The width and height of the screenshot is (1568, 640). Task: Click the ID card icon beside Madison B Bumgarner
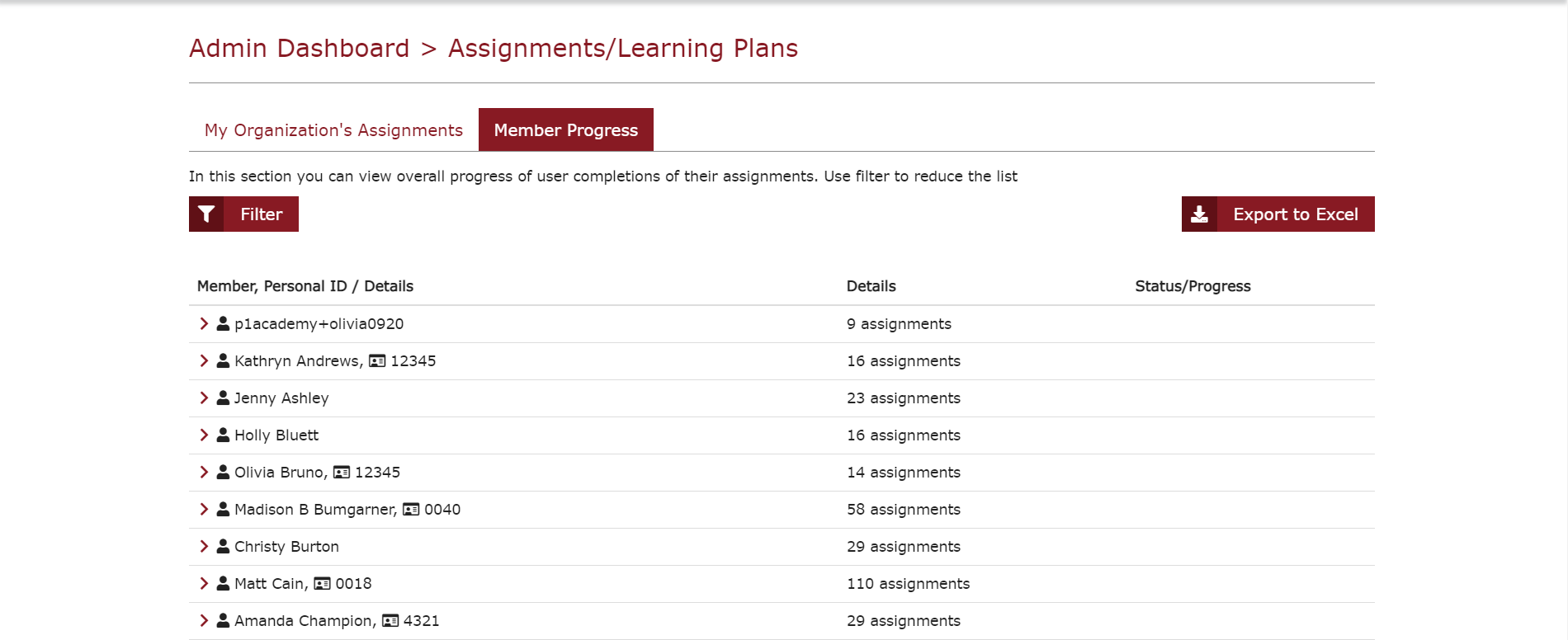coord(411,510)
